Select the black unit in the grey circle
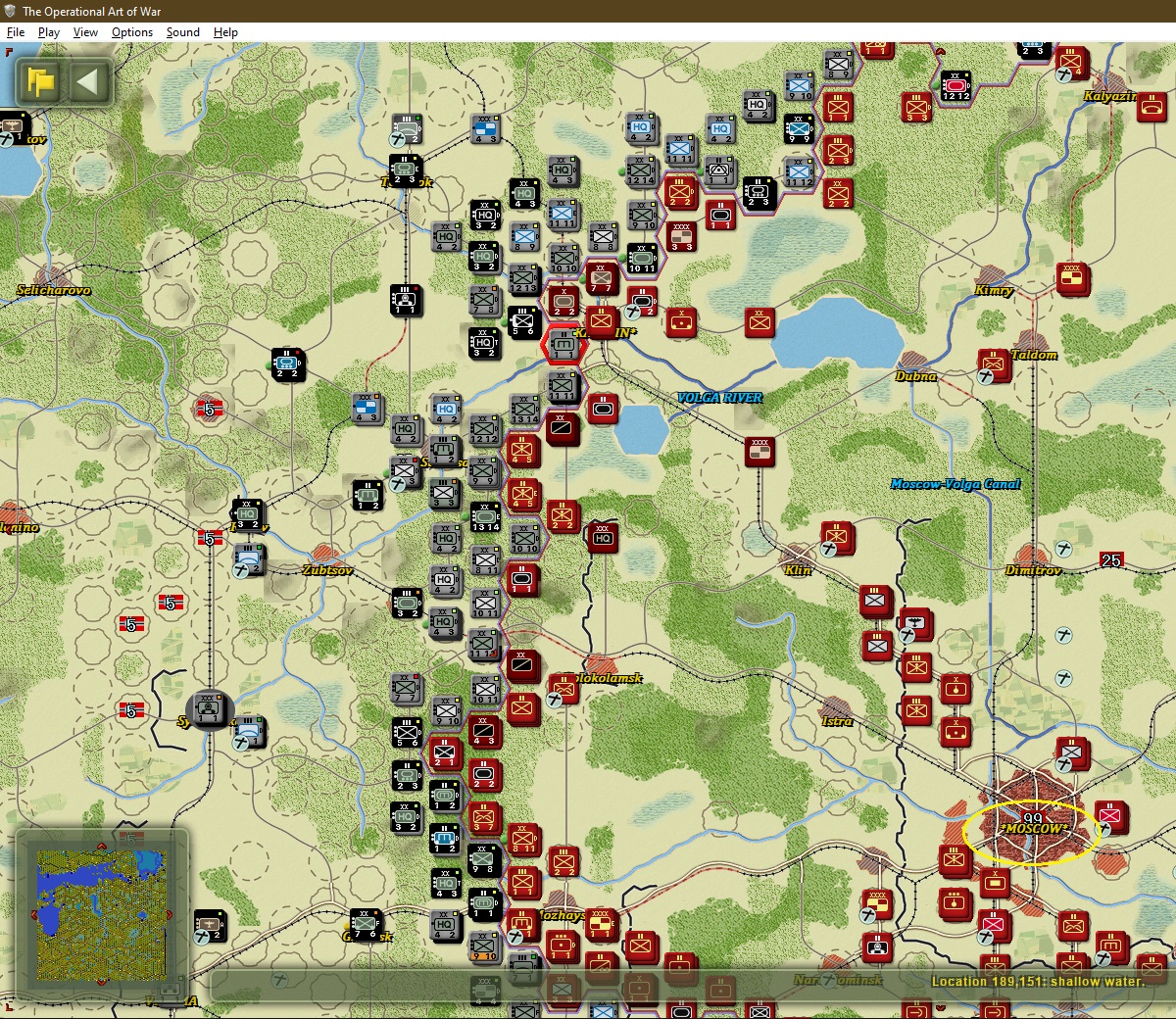This screenshot has height=1019, width=1176. point(209,708)
